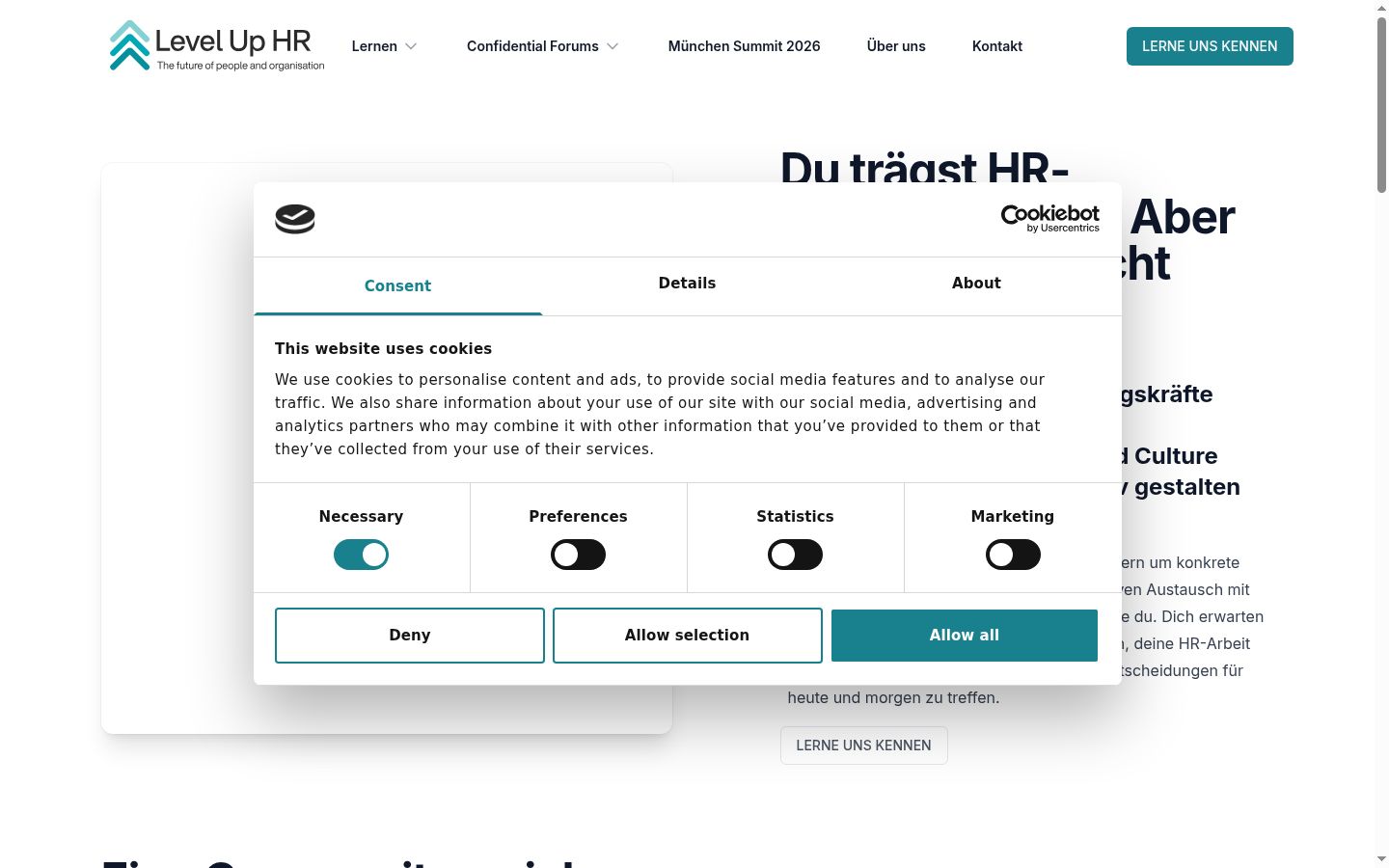Enable the Preferences cookies switch
1389x868 pixels.
pyautogui.click(x=578, y=555)
